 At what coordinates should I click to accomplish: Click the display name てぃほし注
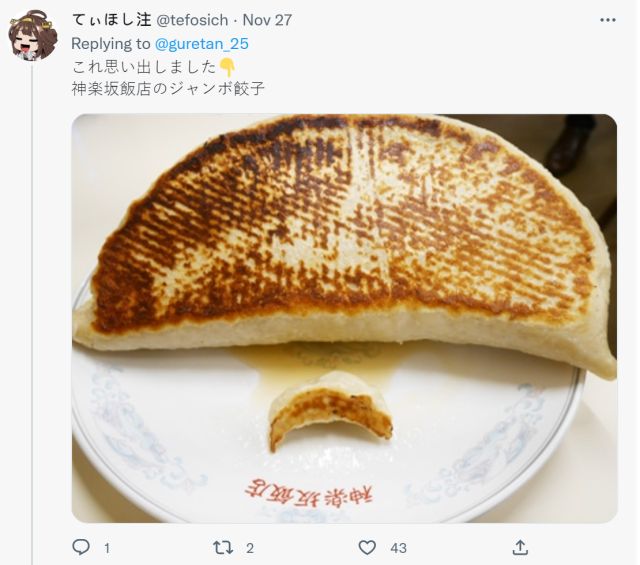[x=111, y=20]
